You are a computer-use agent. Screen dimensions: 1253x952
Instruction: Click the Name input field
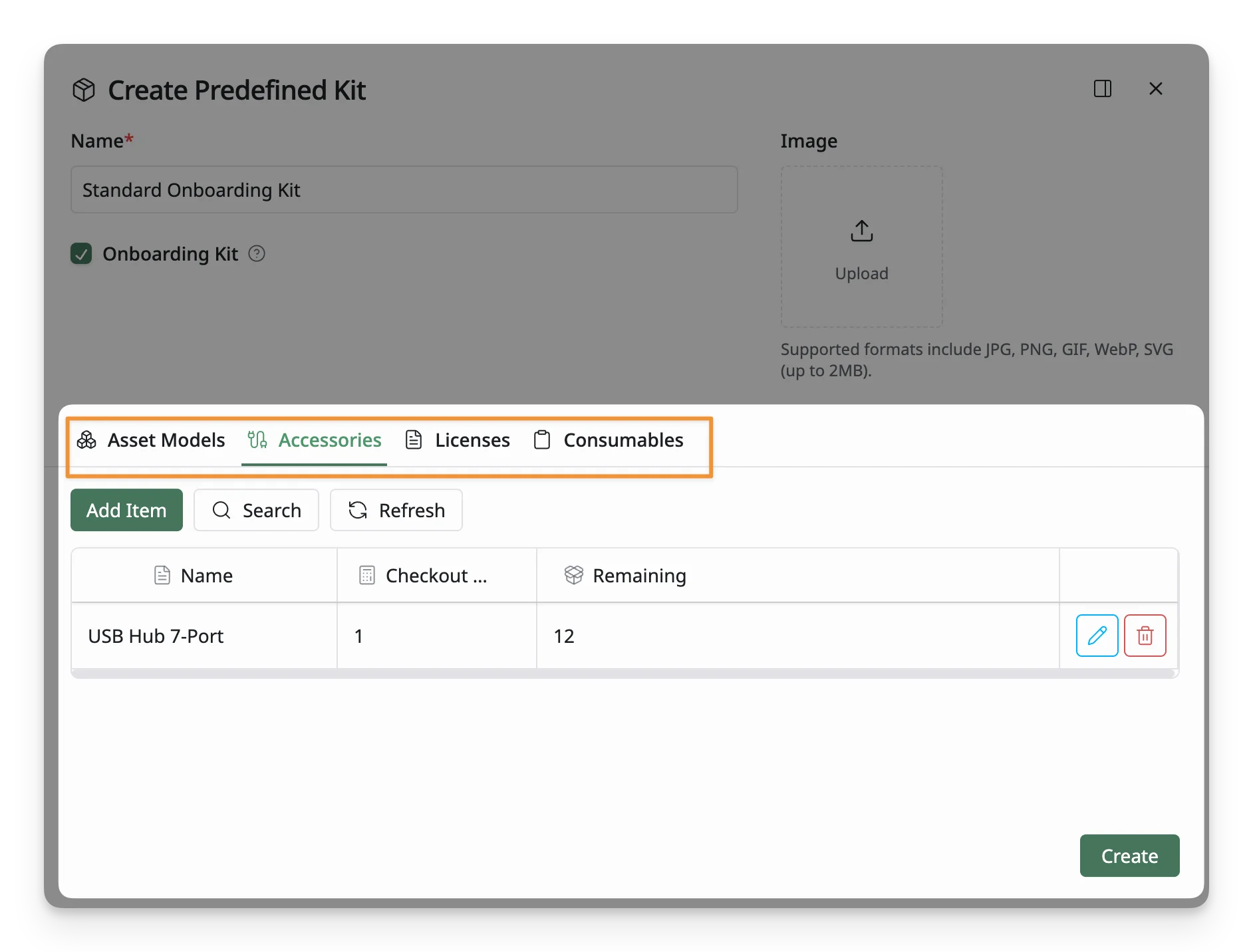click(404, 189)
